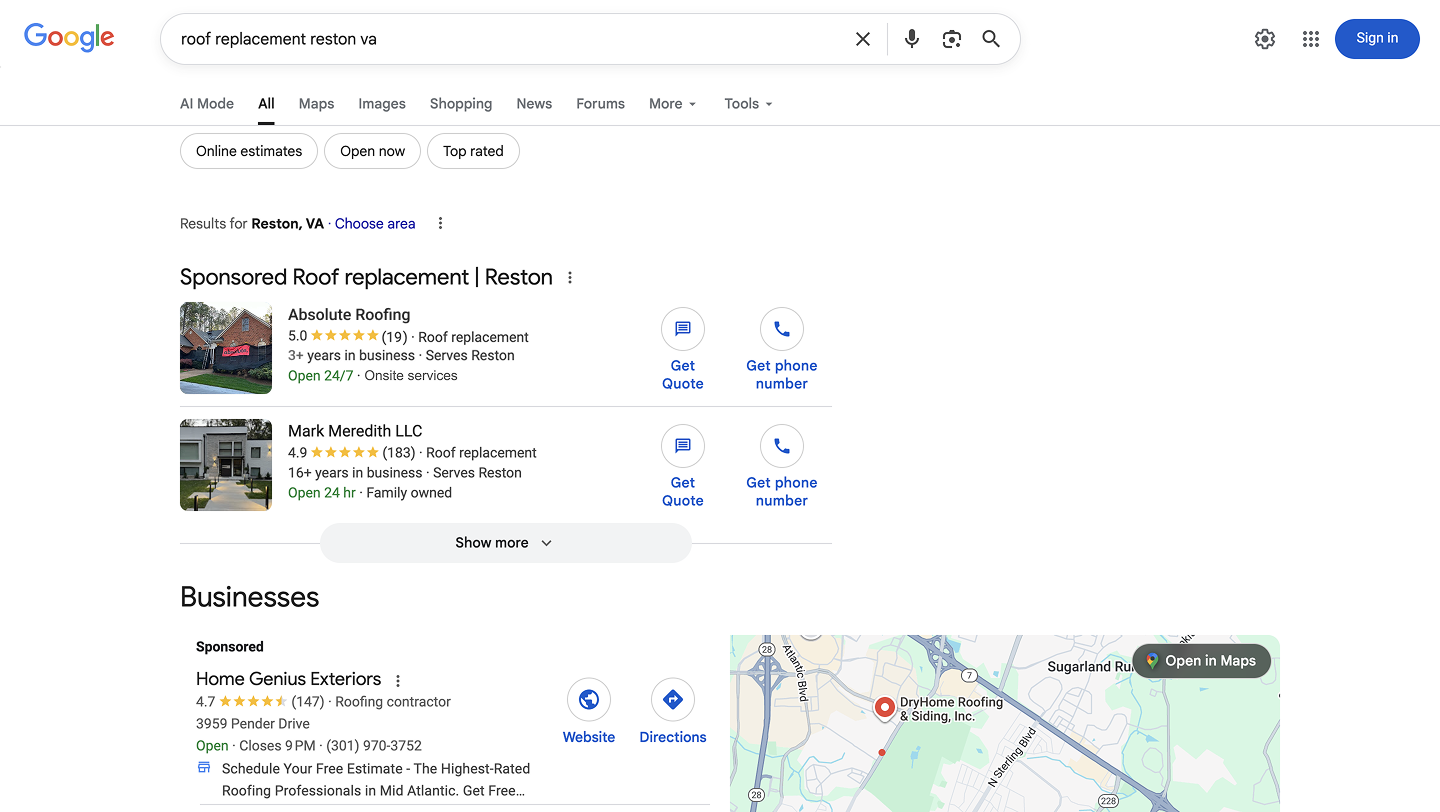The height and width of the screenshot is (812, 1440).
Task: Click the Absolute Roofing photo thumbnail
Action: (226, 348)
